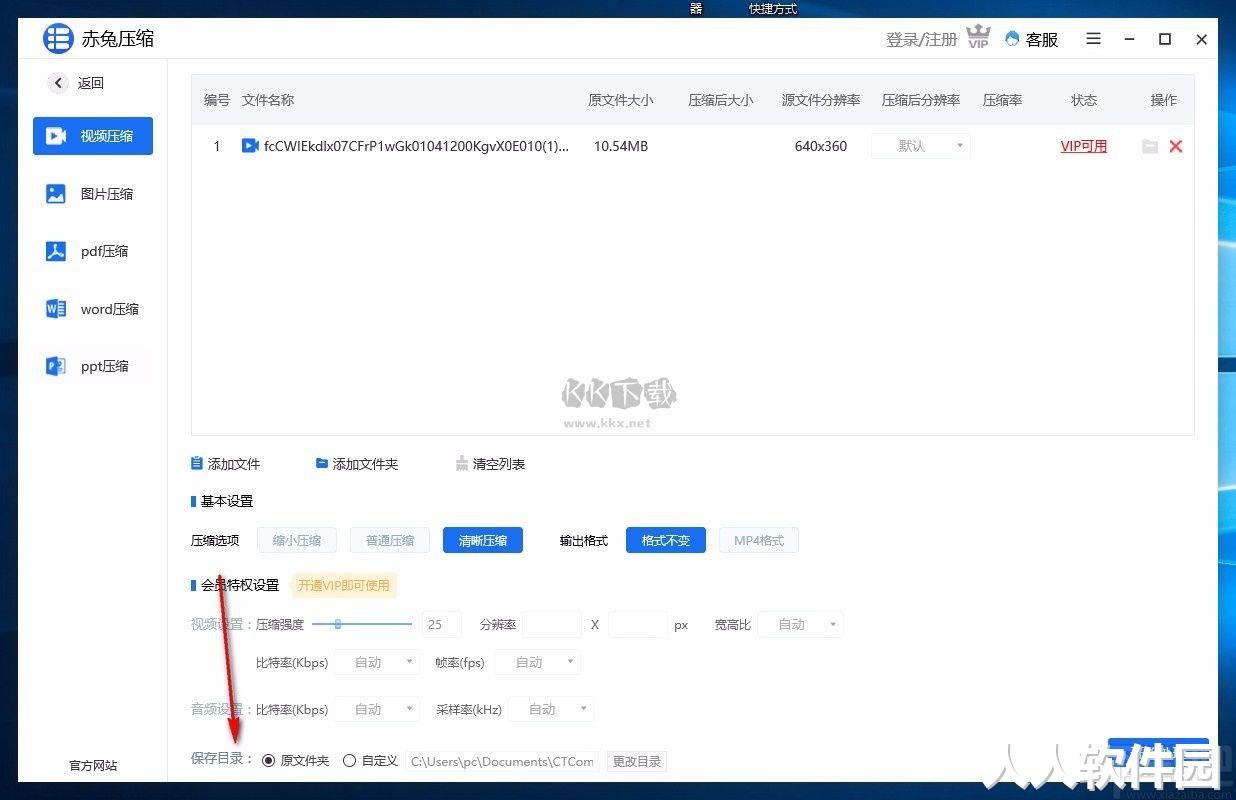Click 清空列表 button
Viewport: 1236px width, 800px height.
(x=490, y=464)
